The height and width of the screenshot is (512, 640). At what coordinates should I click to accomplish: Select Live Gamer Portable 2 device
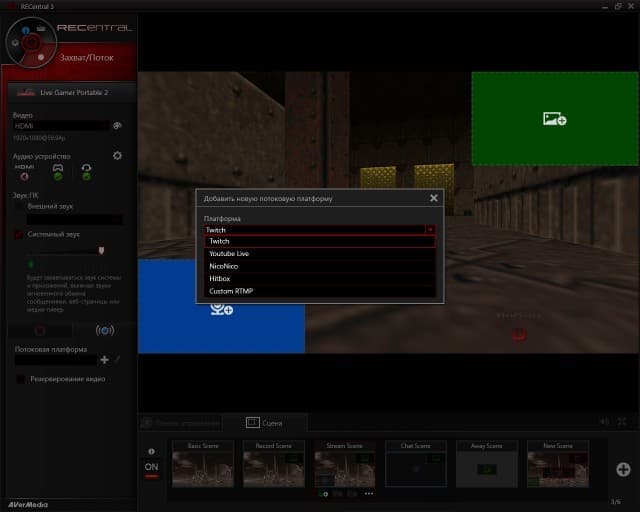click(72, 93)
